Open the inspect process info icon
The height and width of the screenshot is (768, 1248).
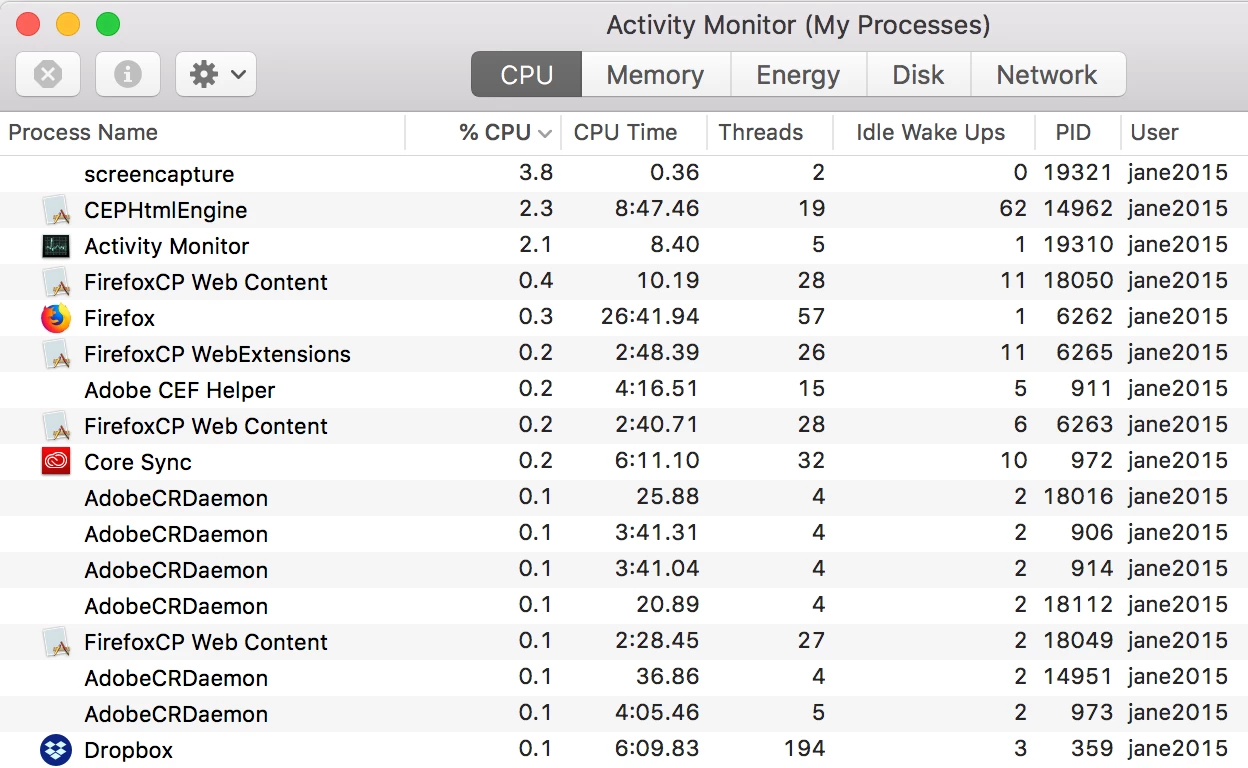click(x=127, y=75)
